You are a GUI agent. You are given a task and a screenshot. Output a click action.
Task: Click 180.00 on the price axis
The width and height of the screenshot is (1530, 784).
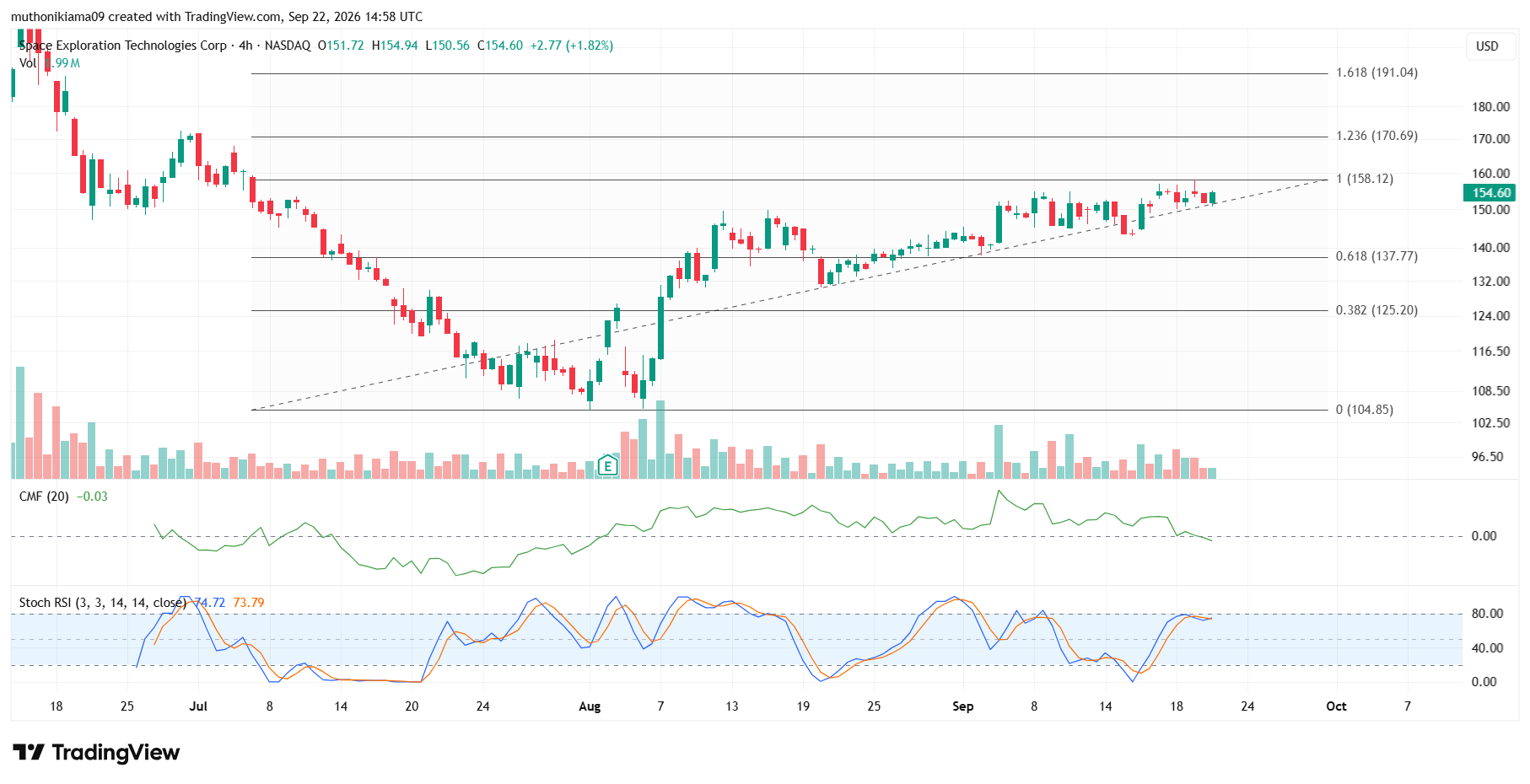point(1491,107)
